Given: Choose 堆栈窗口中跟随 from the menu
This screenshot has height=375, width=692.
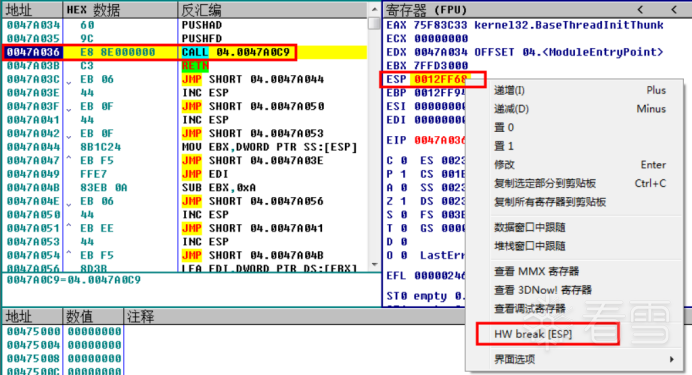Looking at the screenshot, I should click(530, 246).
